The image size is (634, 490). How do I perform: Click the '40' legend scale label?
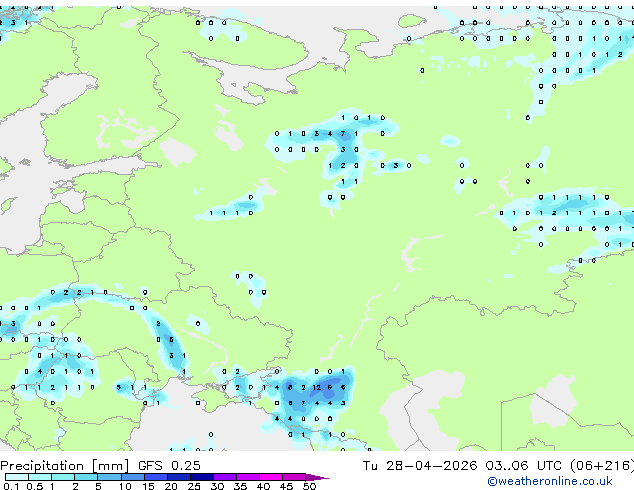(x=263, y=486)
